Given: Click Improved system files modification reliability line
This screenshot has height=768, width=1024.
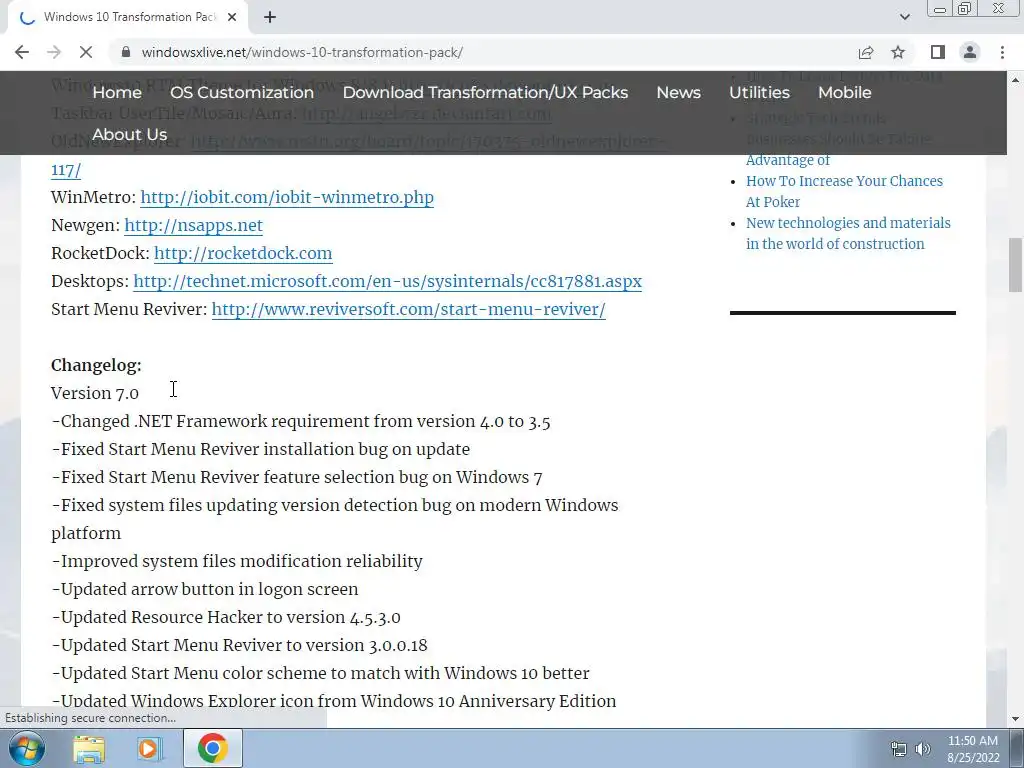Looking at the screenshot, I should point(236,561).
